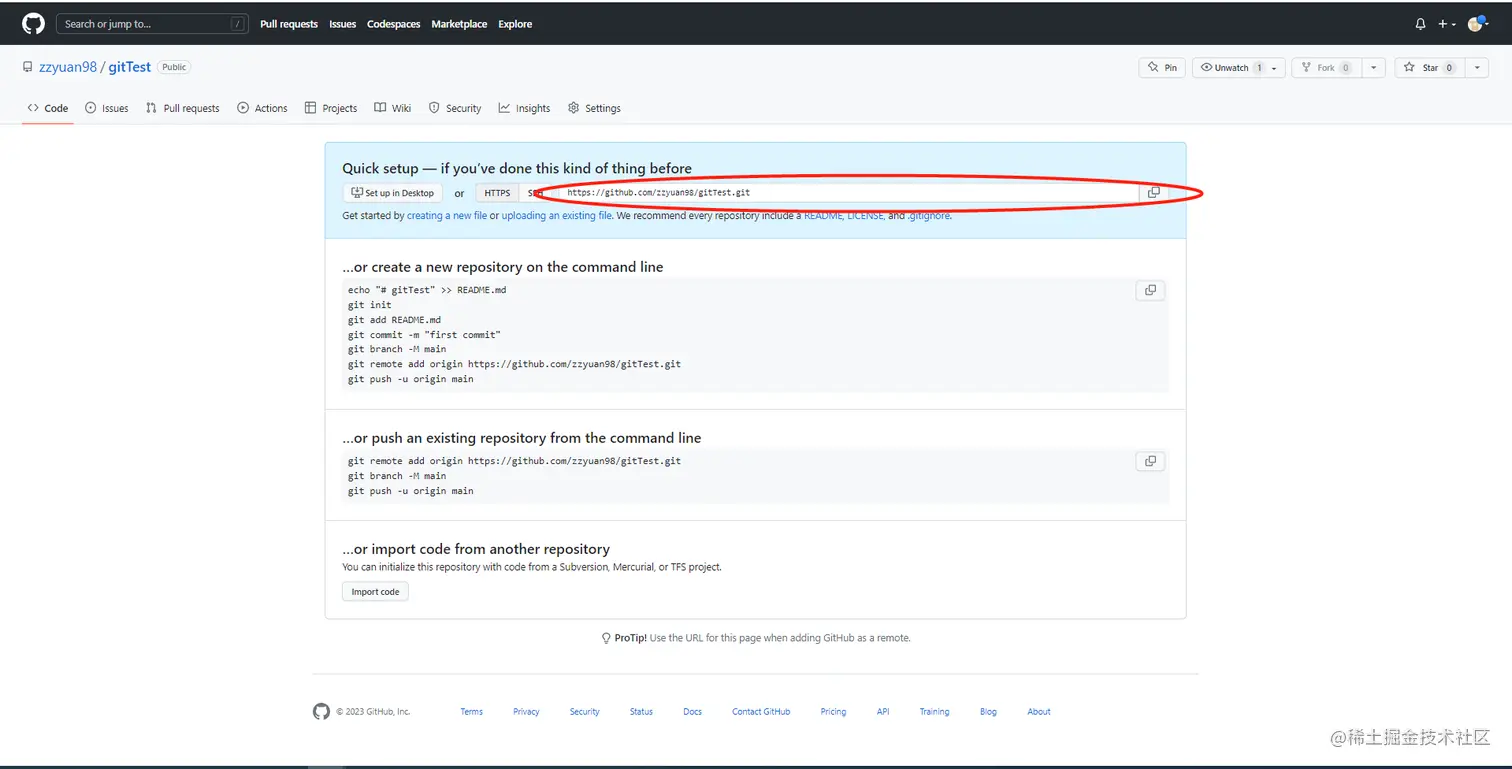Pin the repository with the Pin button
The height and width of the screenshot is (769, 1512).
click(1163, 68)
